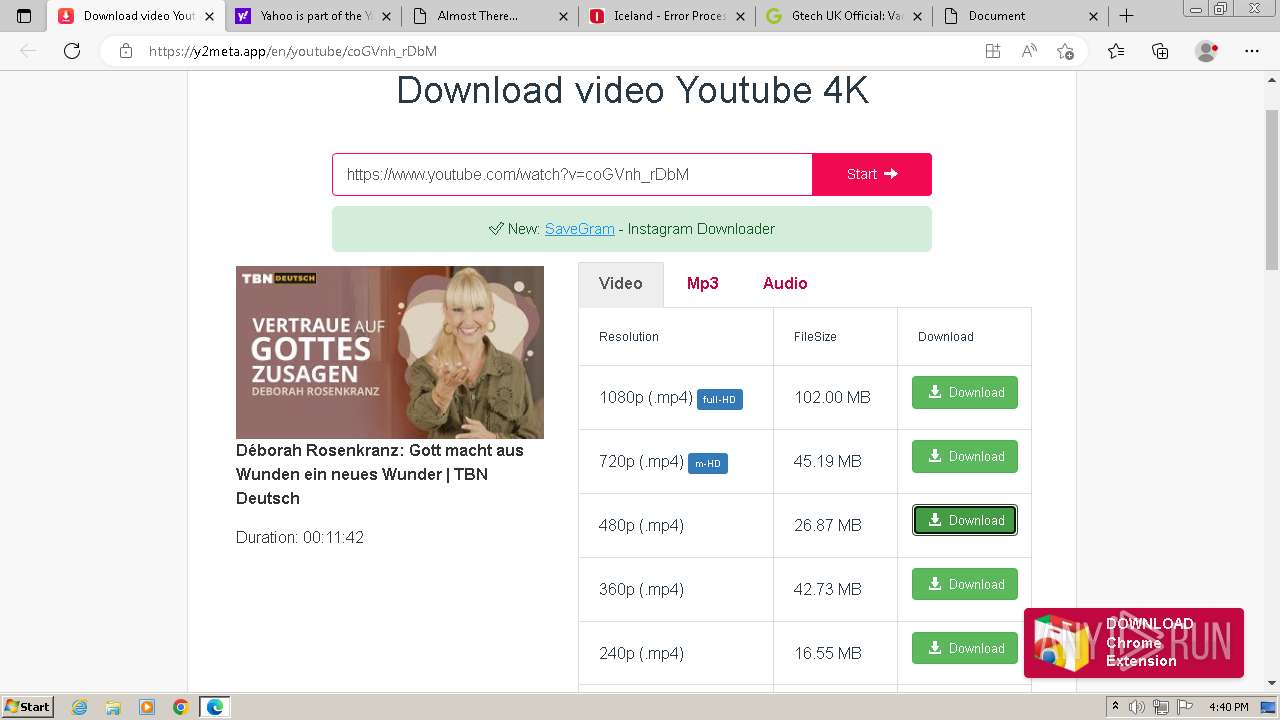Switch to Yahoo is part of tab
This screenshot has height=720, width=1280.
pos(313,16)
